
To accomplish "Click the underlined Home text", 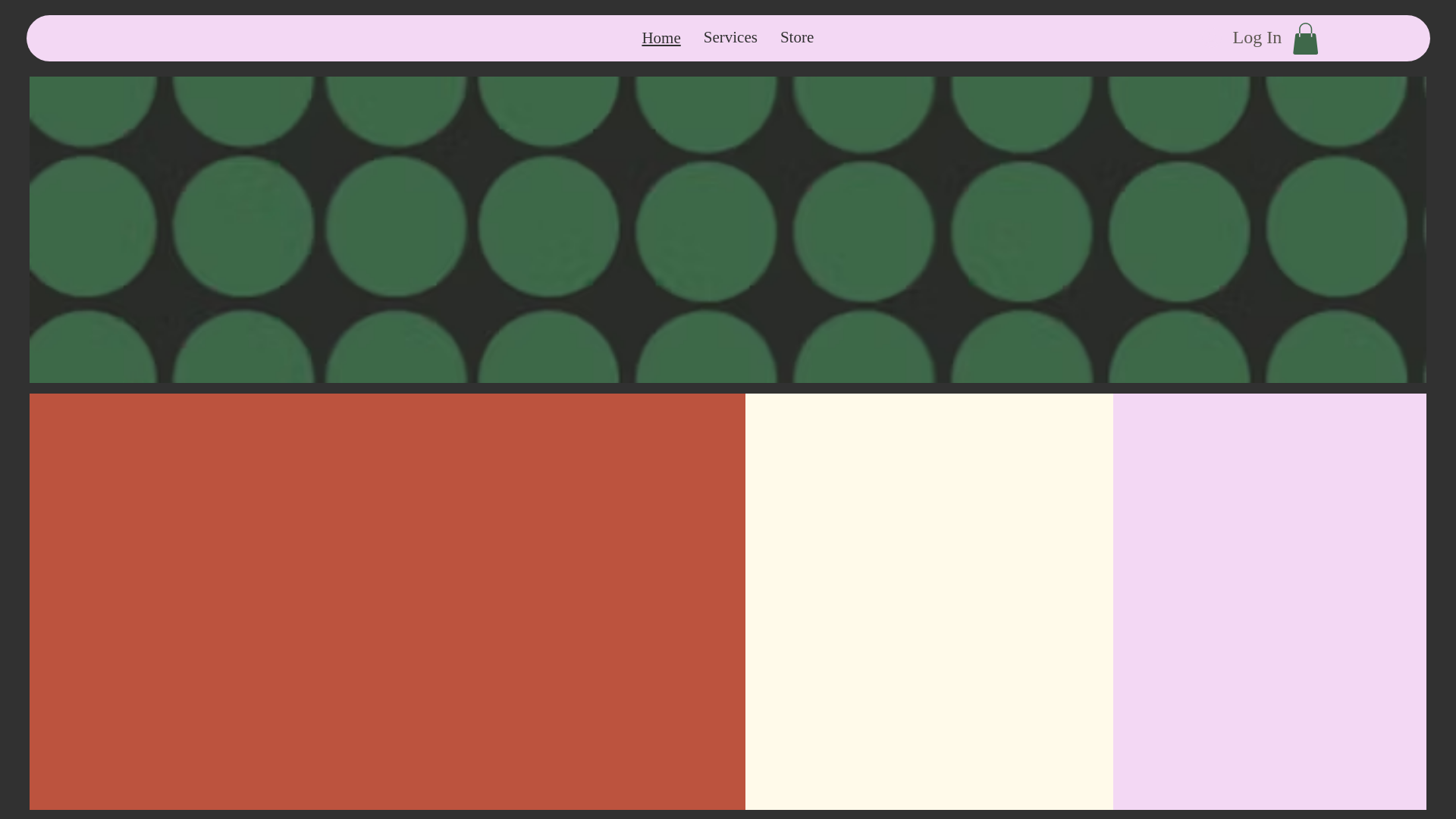I will pyautogui.click(x=661, y=38).
